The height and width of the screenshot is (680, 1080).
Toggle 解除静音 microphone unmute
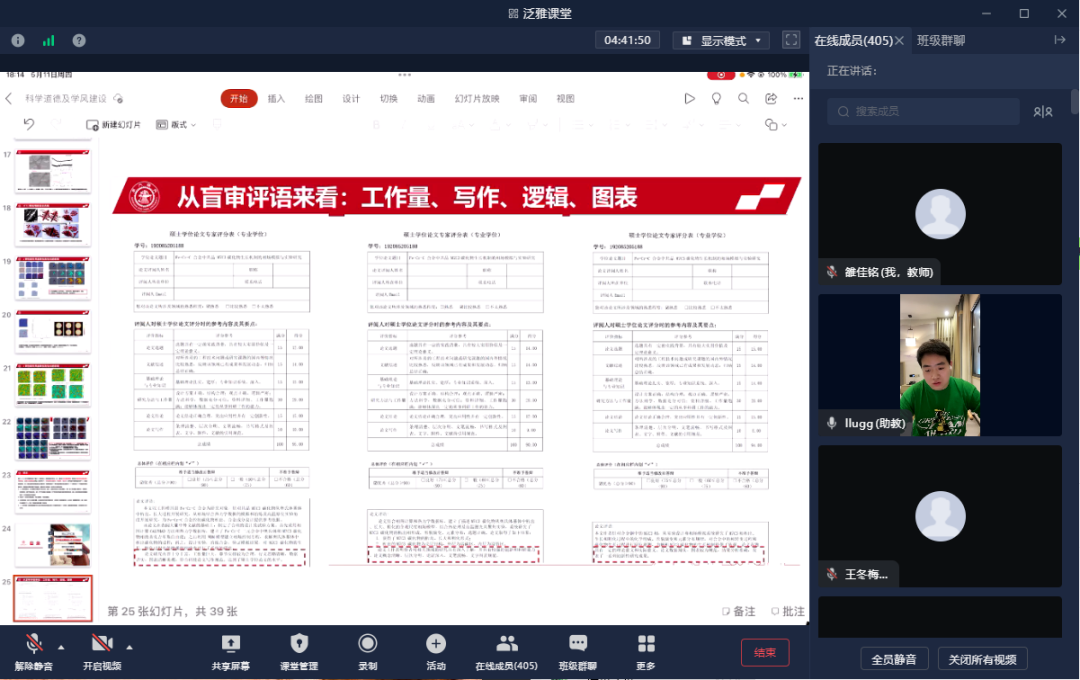point(33,644)
